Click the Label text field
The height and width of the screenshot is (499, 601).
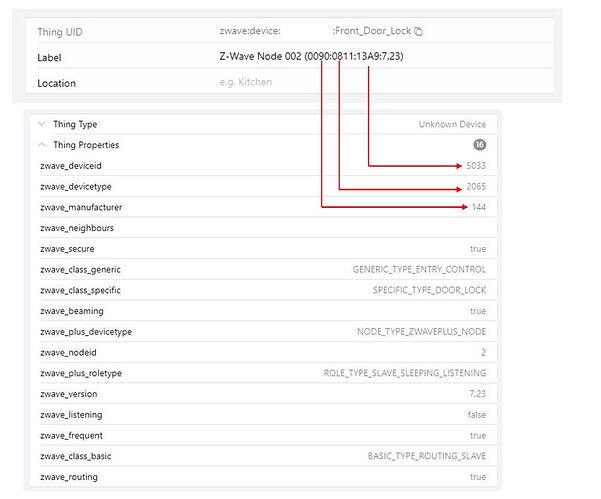380,57
